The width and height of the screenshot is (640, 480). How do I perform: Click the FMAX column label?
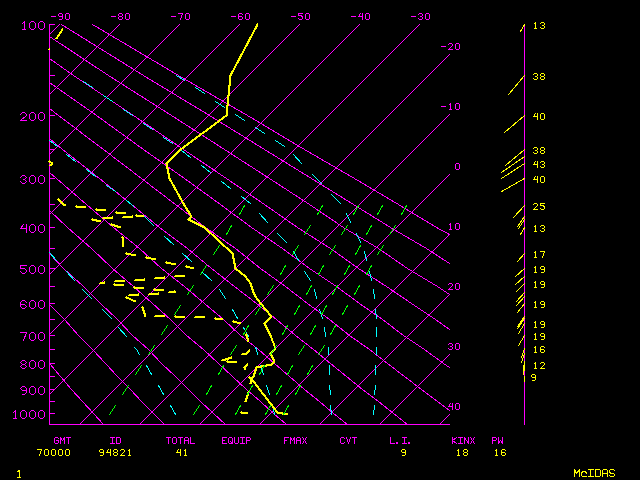[x=295, y=440]
